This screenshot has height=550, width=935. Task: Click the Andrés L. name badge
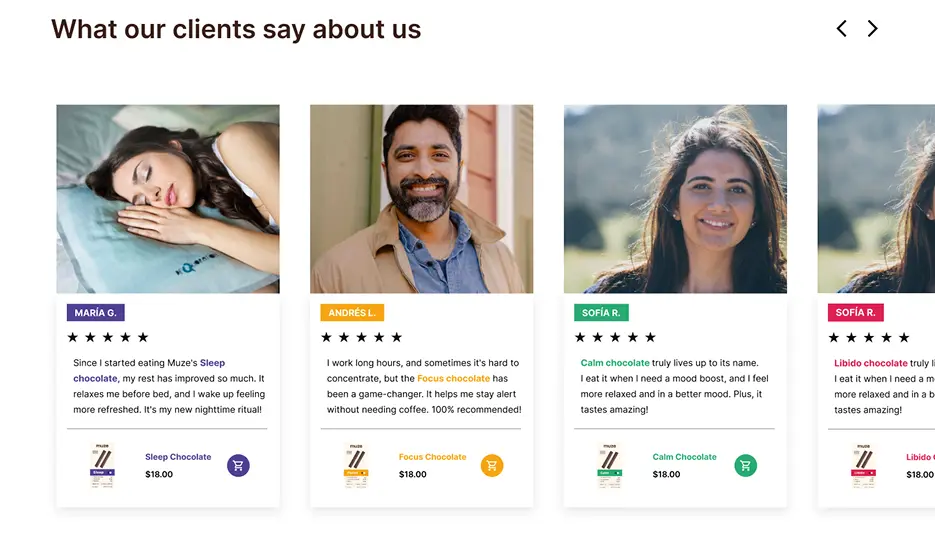[x=352, y=313]
